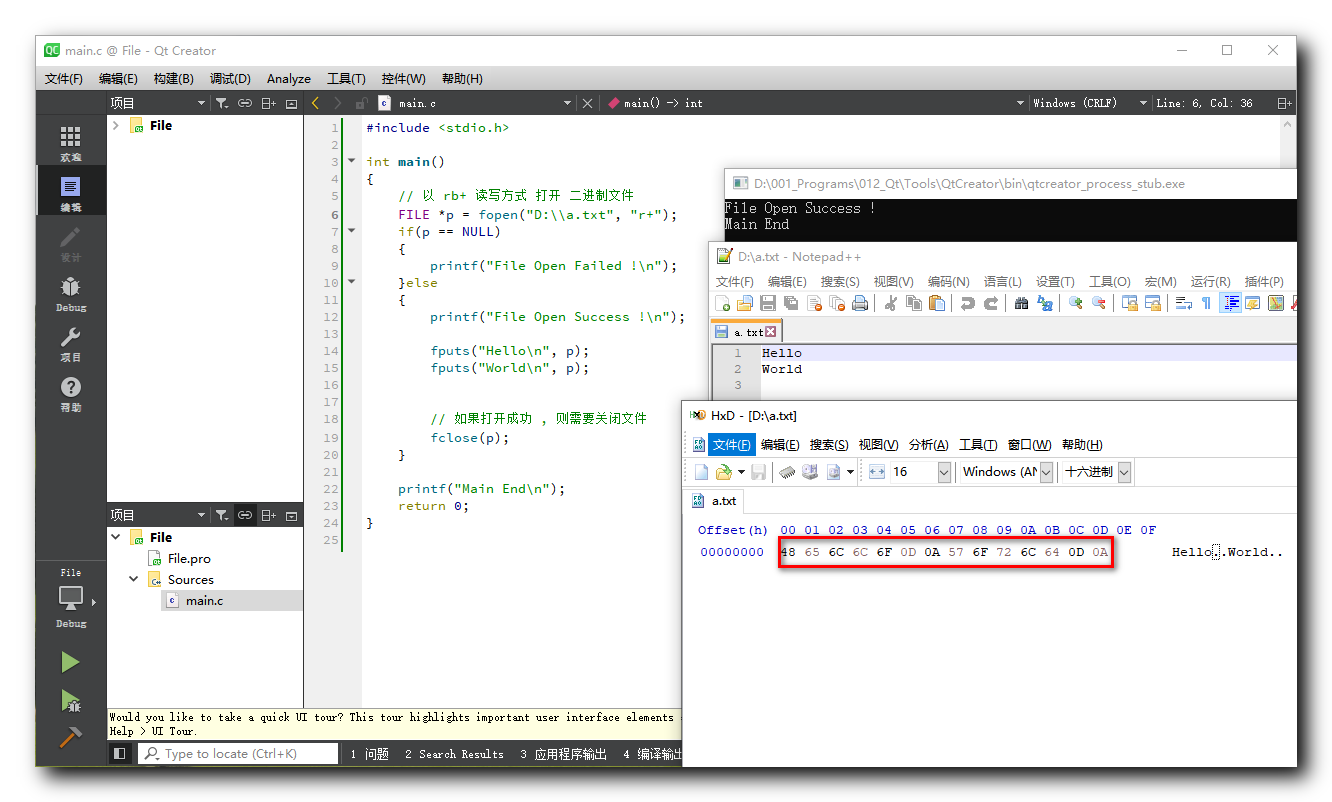
Task: Open the 3 应用程序输出 pane
Action: [563, 754]
